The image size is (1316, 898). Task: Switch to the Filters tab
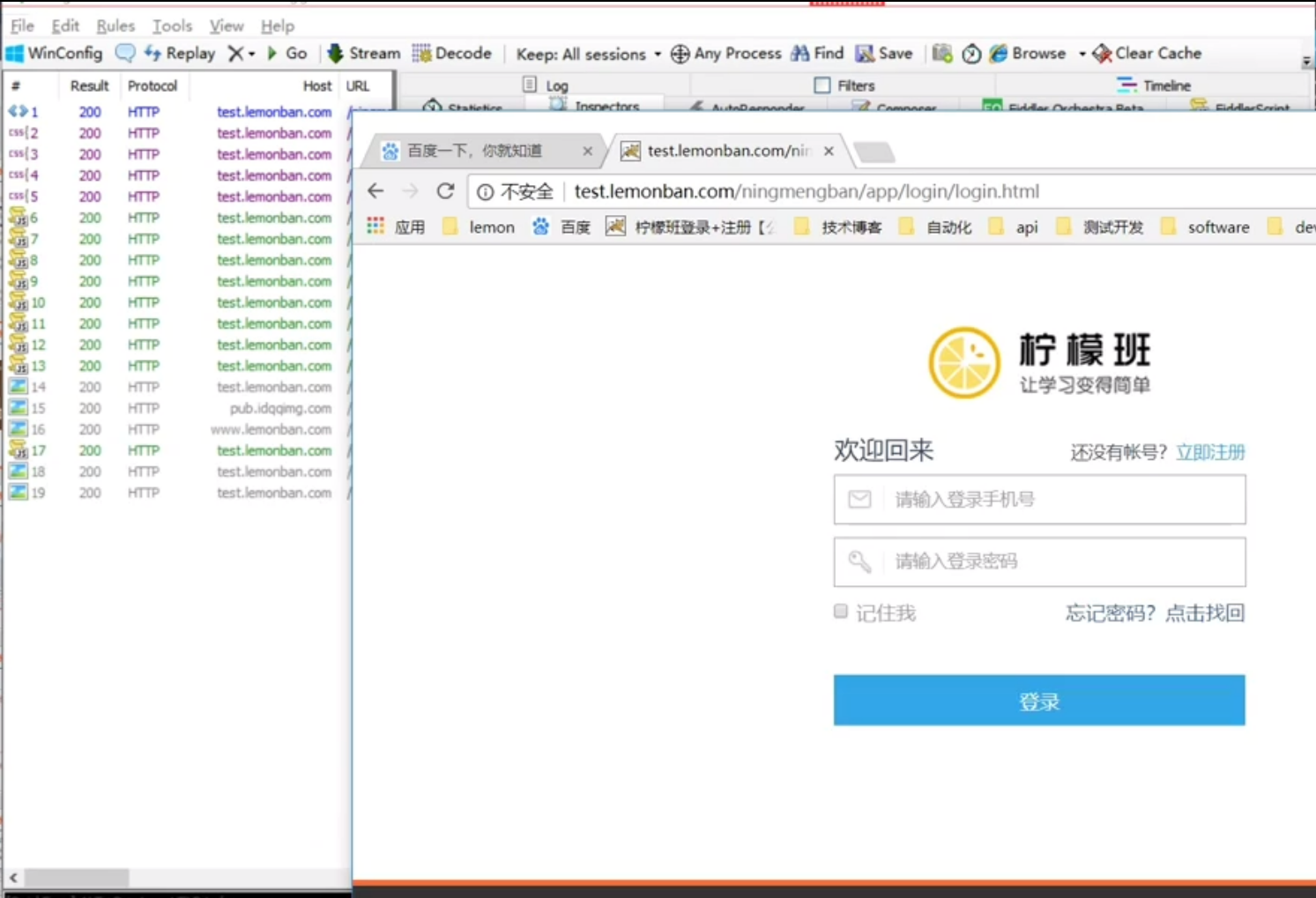click(x=844, y=85)
